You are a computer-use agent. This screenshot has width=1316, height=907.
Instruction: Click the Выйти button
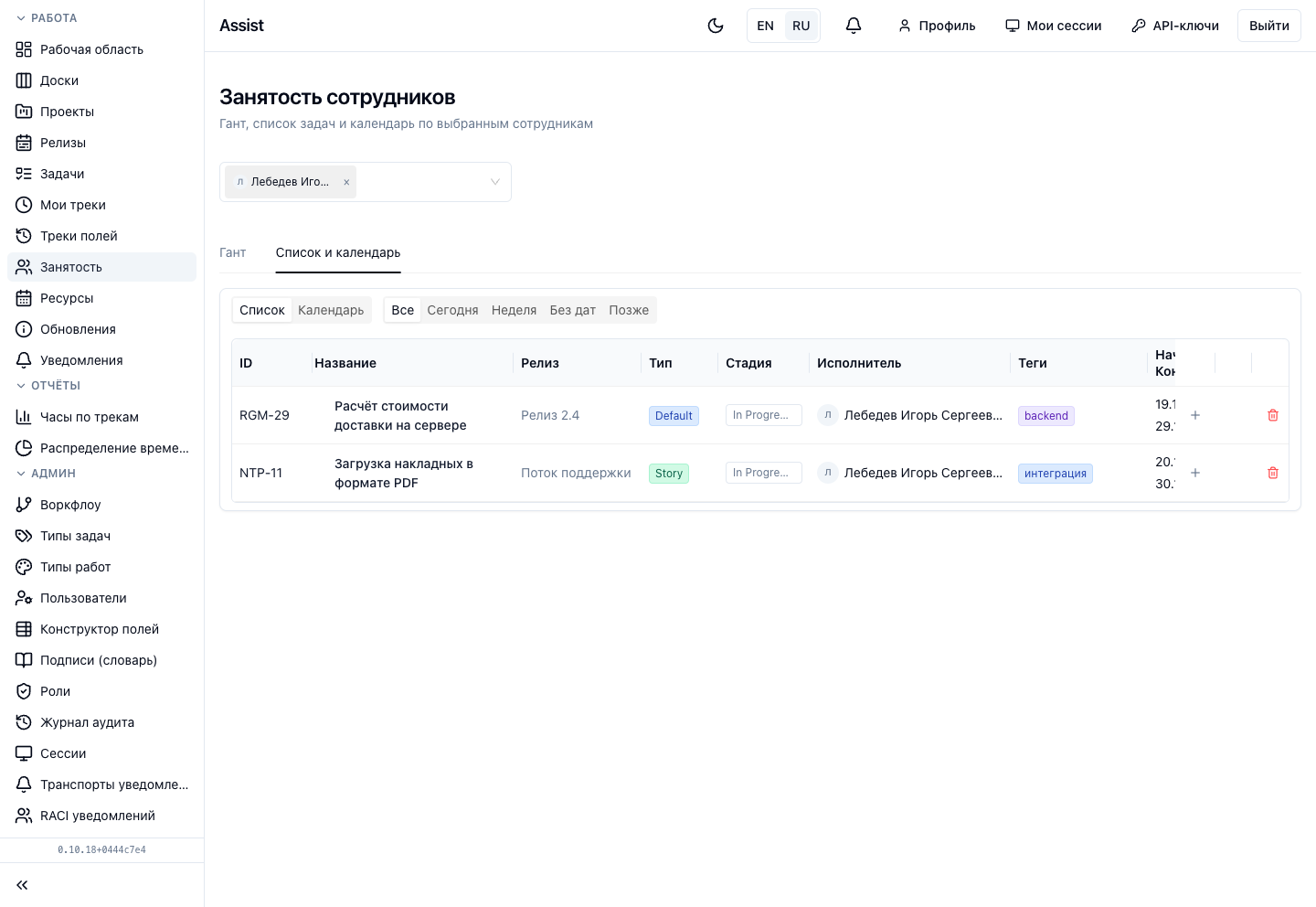tap(1269, 26)
